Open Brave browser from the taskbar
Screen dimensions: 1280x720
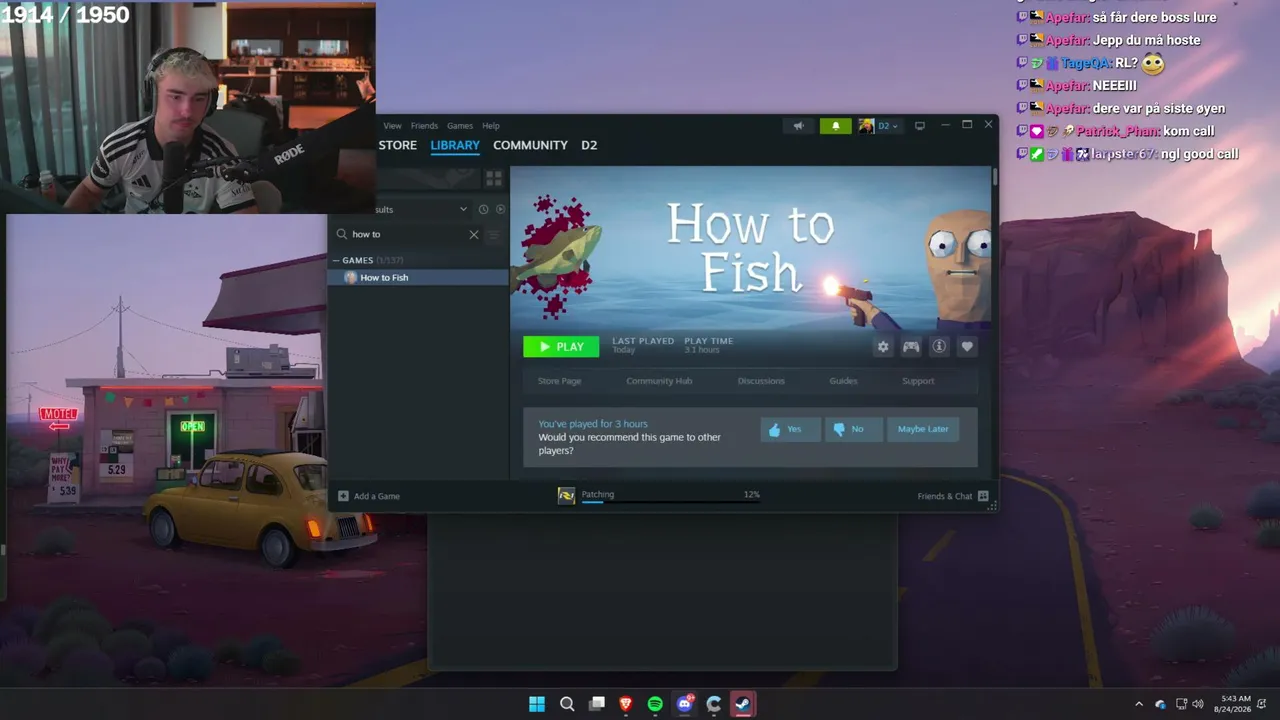pos(626,704)
